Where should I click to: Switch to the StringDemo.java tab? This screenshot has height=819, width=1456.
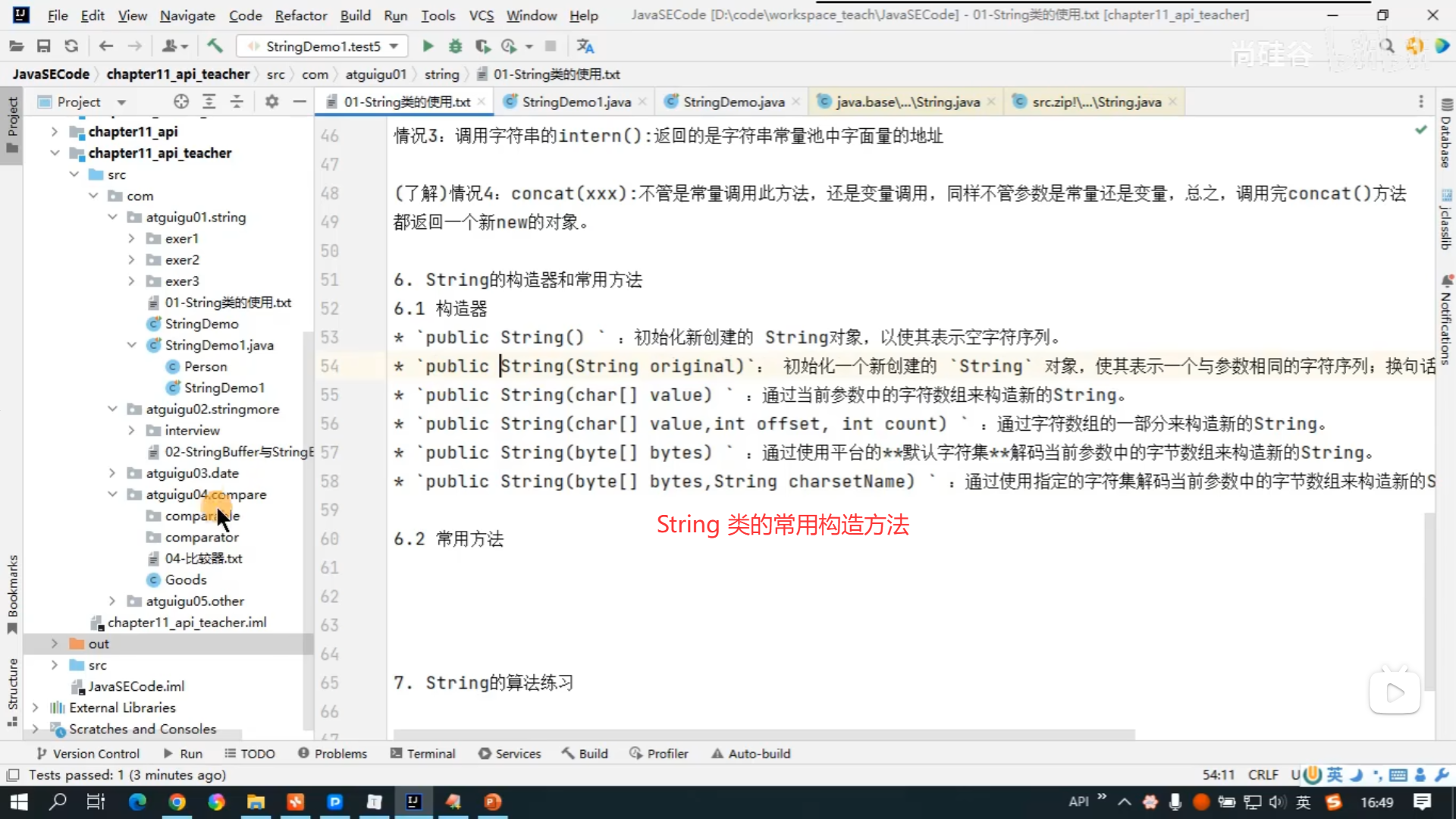point(733,102)
